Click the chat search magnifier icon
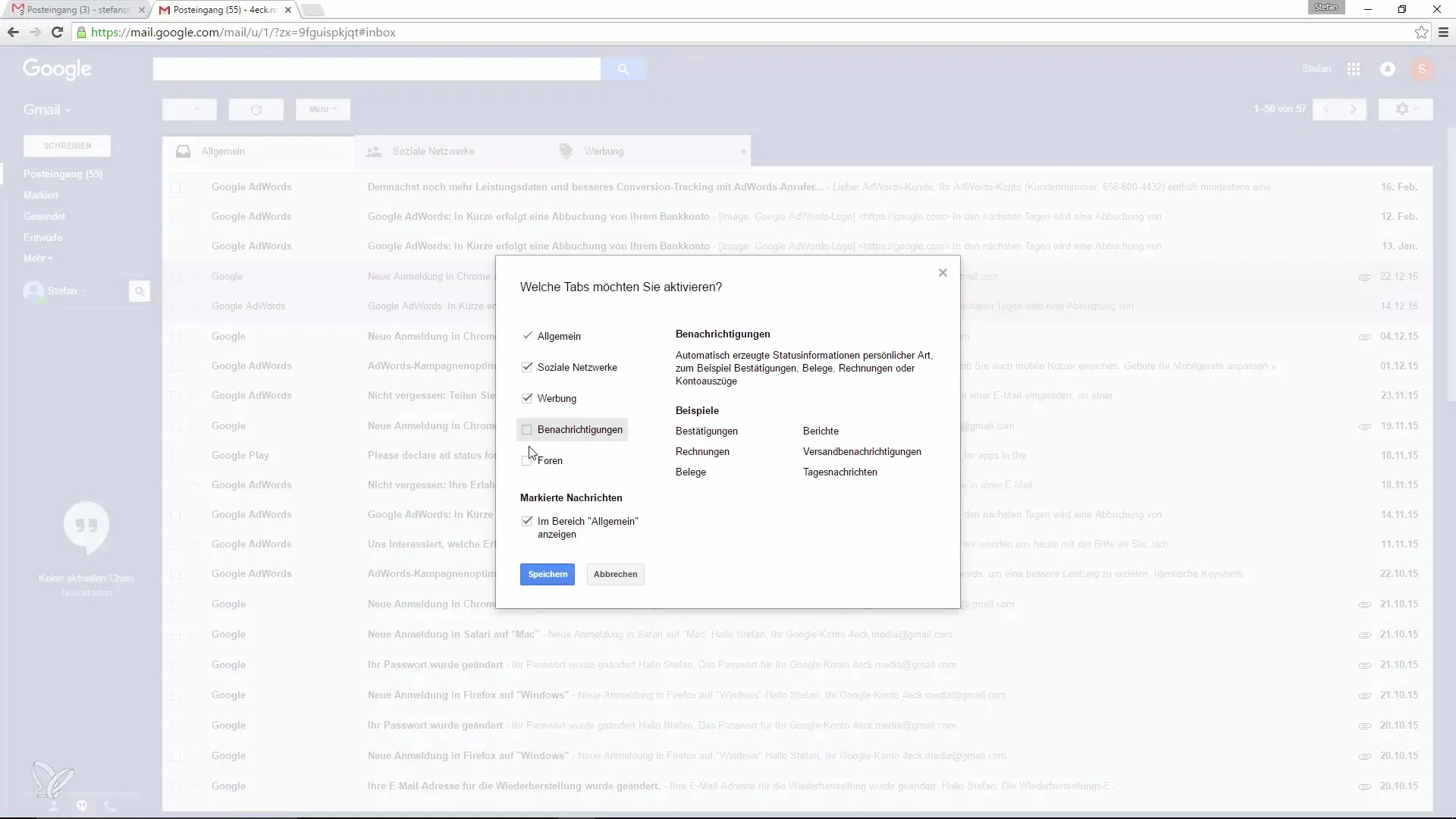The image size is (1456, 819). 140,291
